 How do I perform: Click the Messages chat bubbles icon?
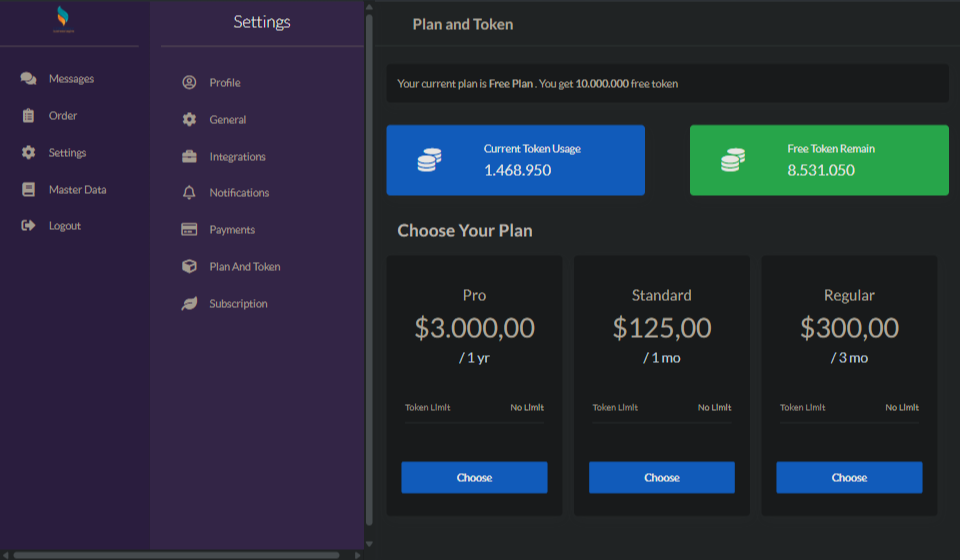(28, 79)
